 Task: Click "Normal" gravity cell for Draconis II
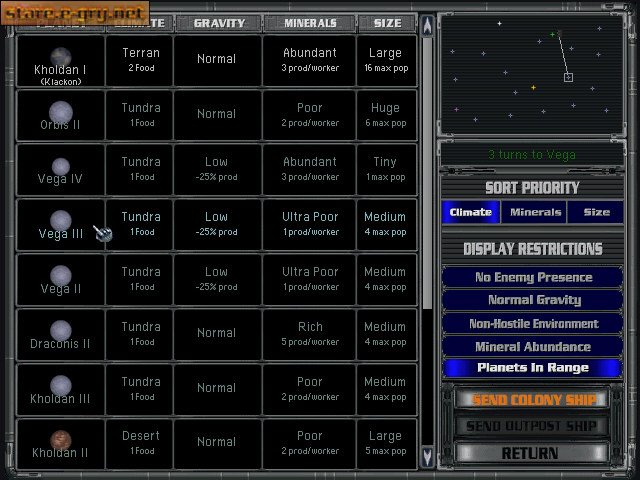(217, 334)
